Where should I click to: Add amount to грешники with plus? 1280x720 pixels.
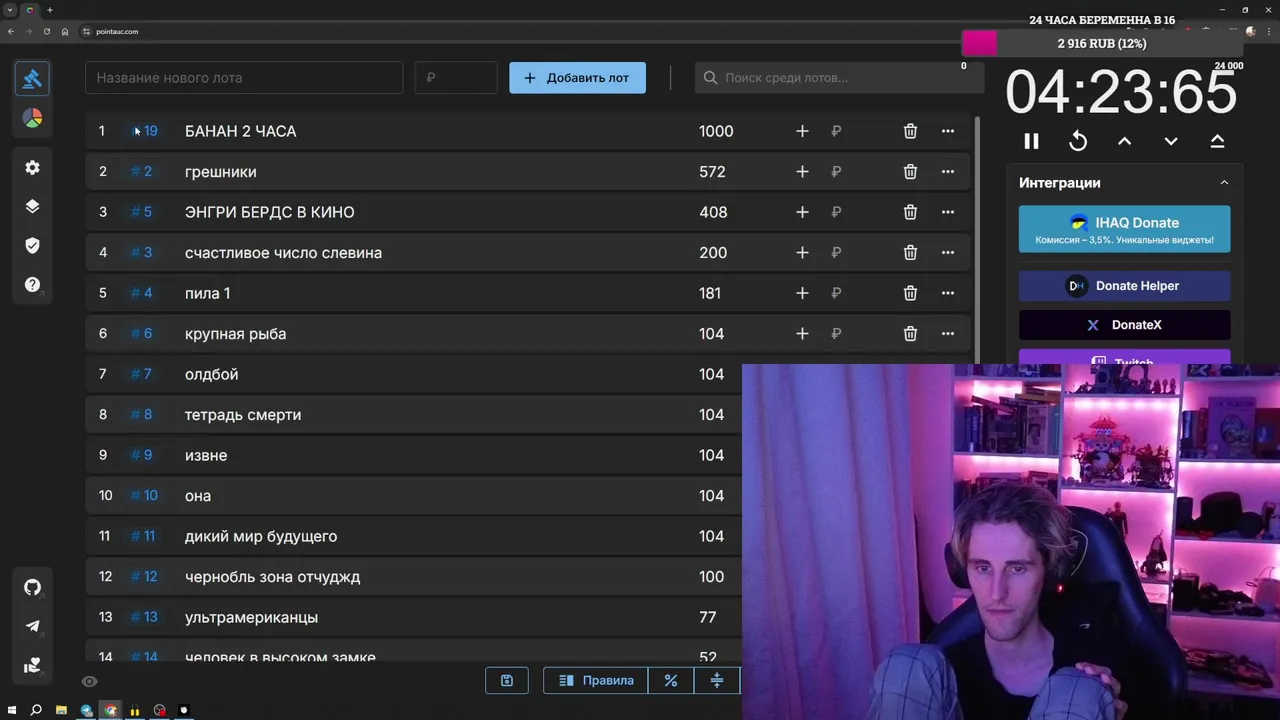(802, 172)
